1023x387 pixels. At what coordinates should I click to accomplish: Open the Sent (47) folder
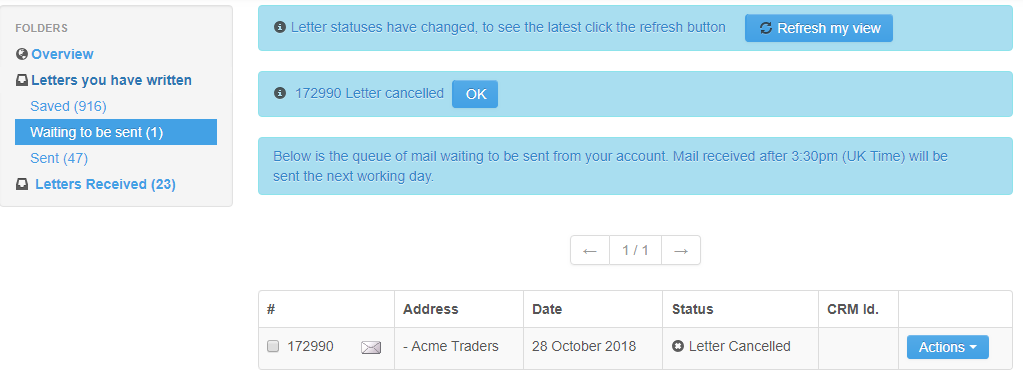59,158
